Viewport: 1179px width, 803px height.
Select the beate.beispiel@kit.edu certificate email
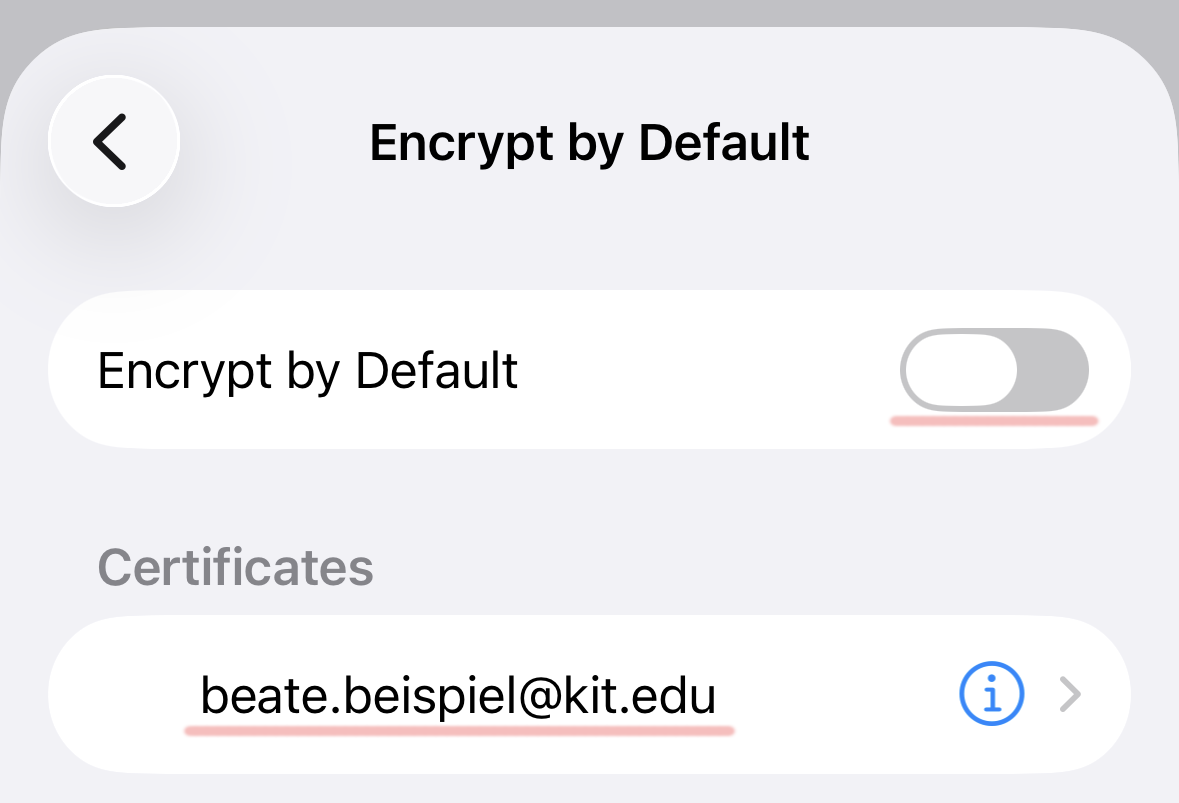click(459, 694)
